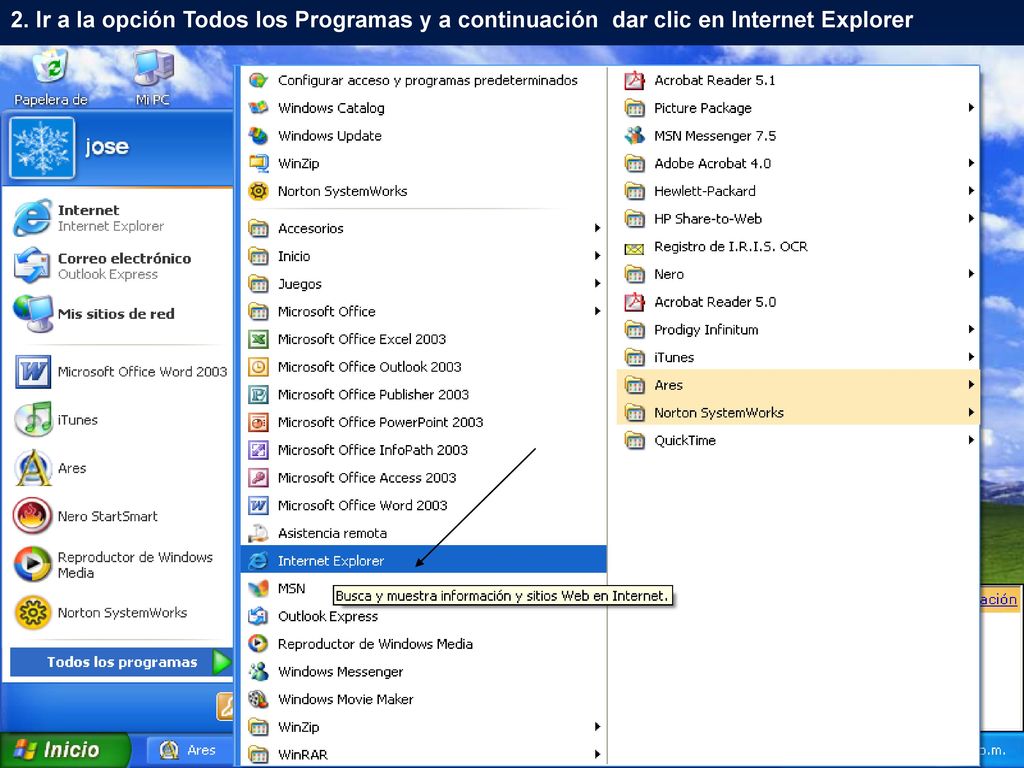The width and height of the screenshot is (1024, 768).
Task: Expand the Picture Package folder
Action: click(x=798, y=108)
